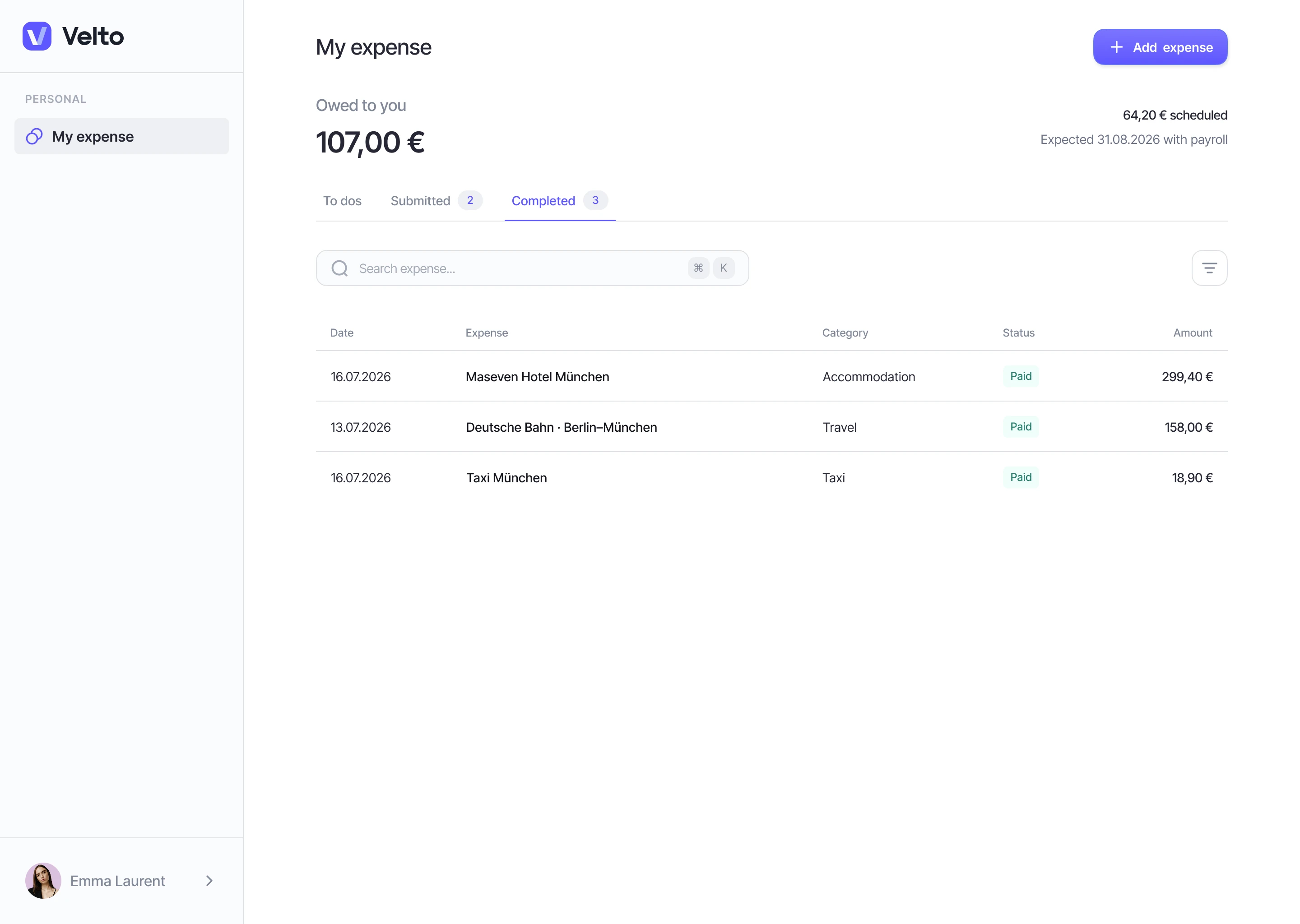Sort by the Expense column header
The width and height of the screenshot is (1300, 924).
(486, 333)
